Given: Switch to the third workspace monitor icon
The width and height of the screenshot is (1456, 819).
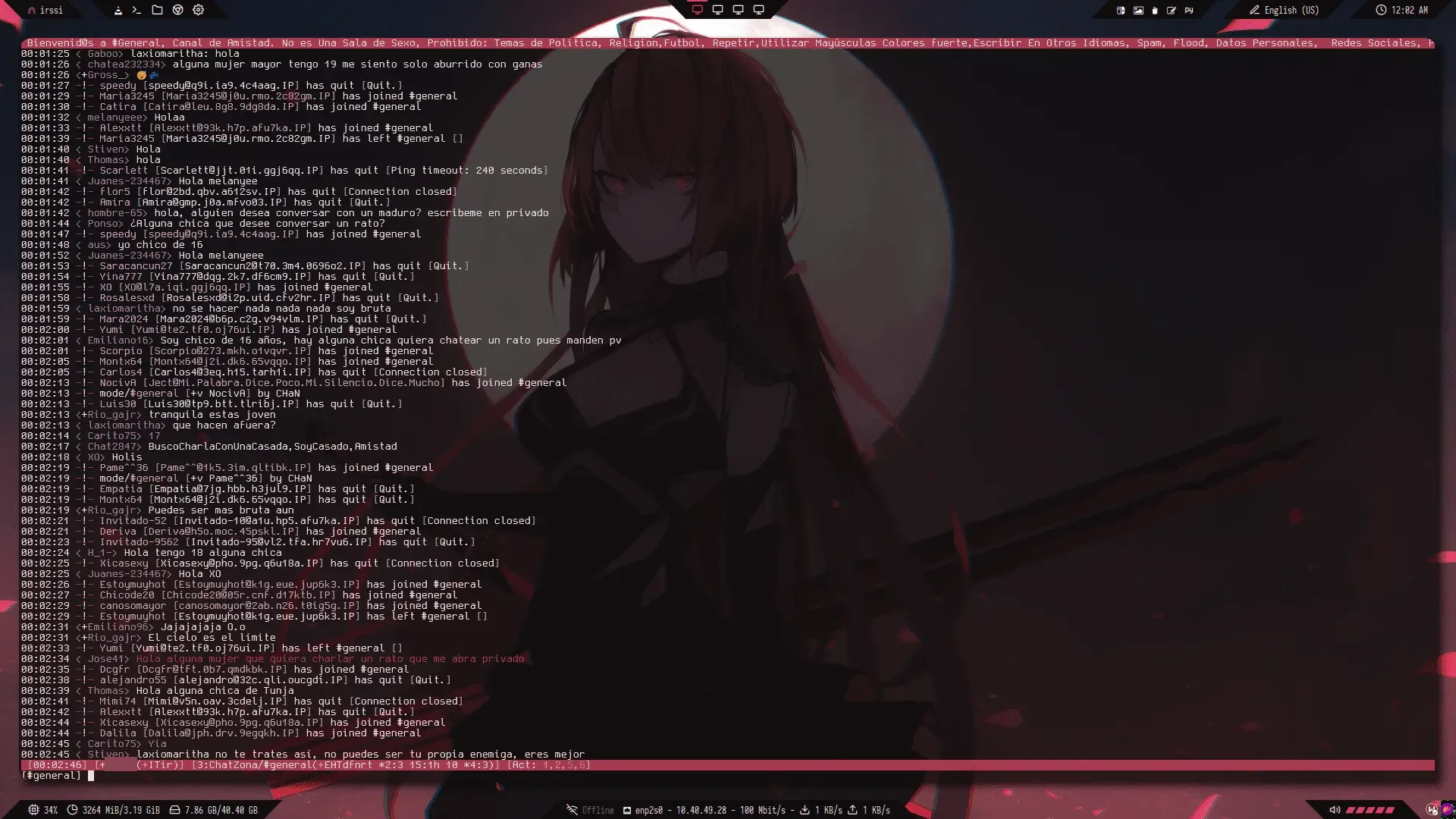Looking at the screenshot, I should tap(738, 10).
